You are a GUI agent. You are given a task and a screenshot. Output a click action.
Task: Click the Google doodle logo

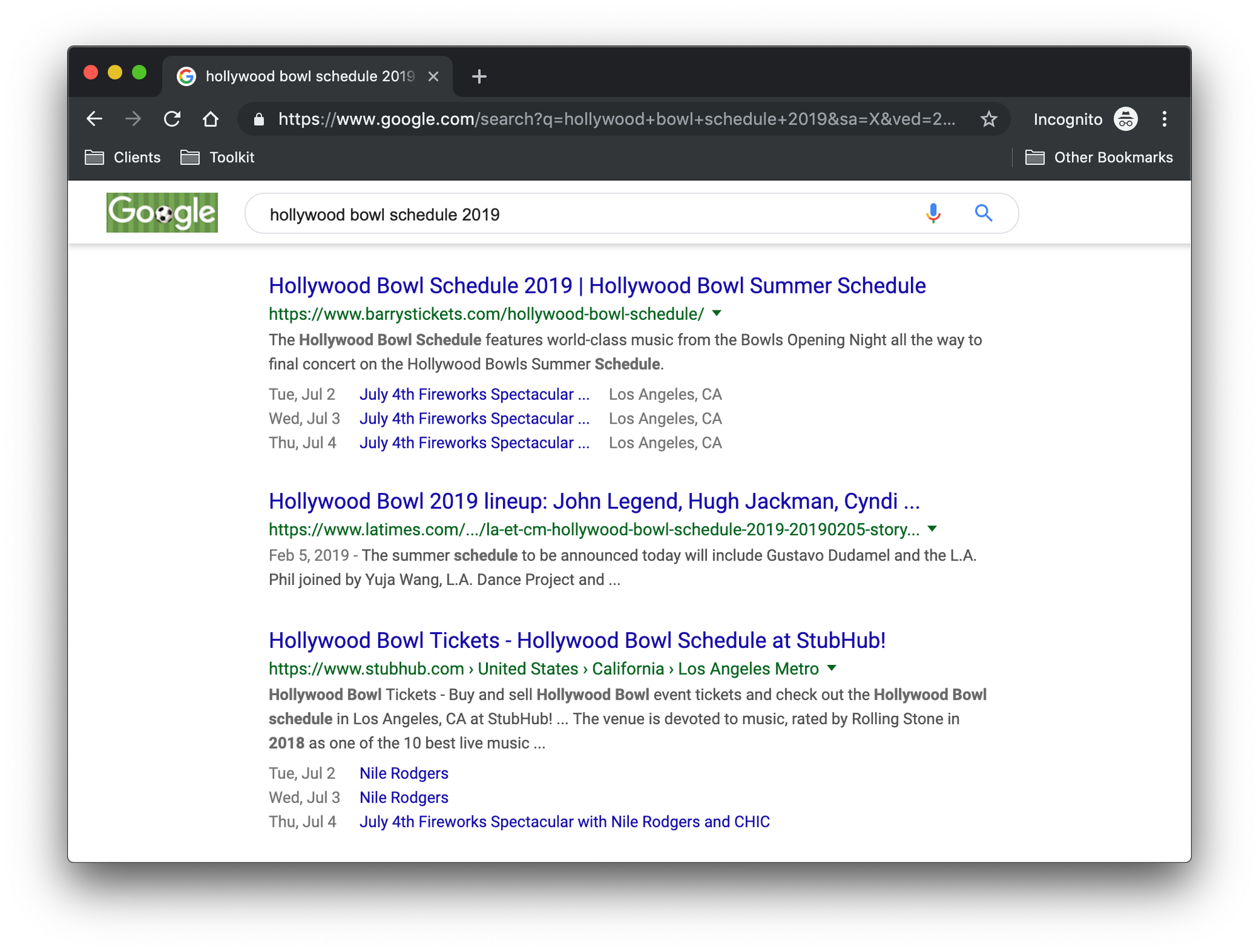(161, 212)
